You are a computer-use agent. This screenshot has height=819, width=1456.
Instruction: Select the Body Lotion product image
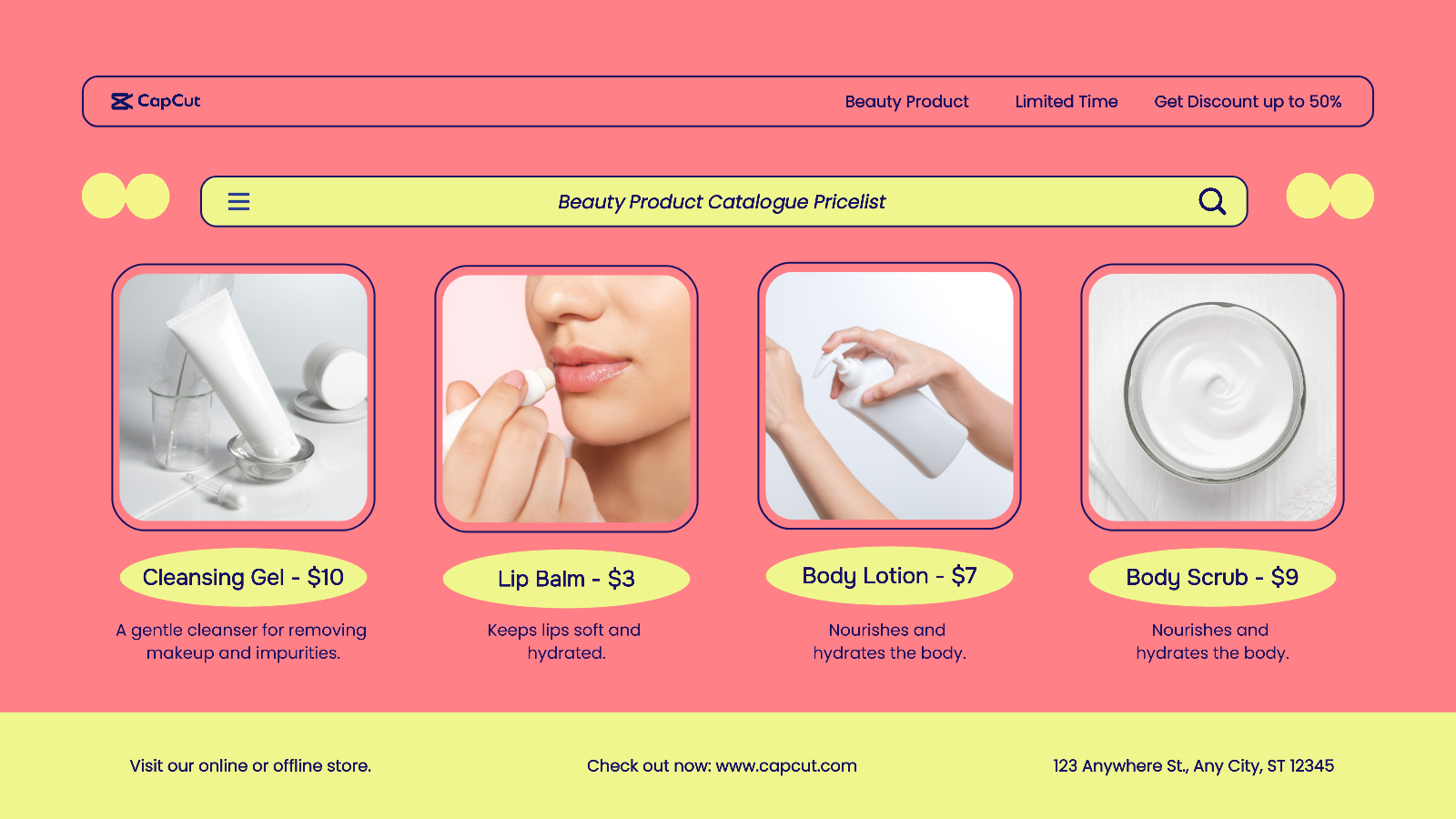click(889, 396)
